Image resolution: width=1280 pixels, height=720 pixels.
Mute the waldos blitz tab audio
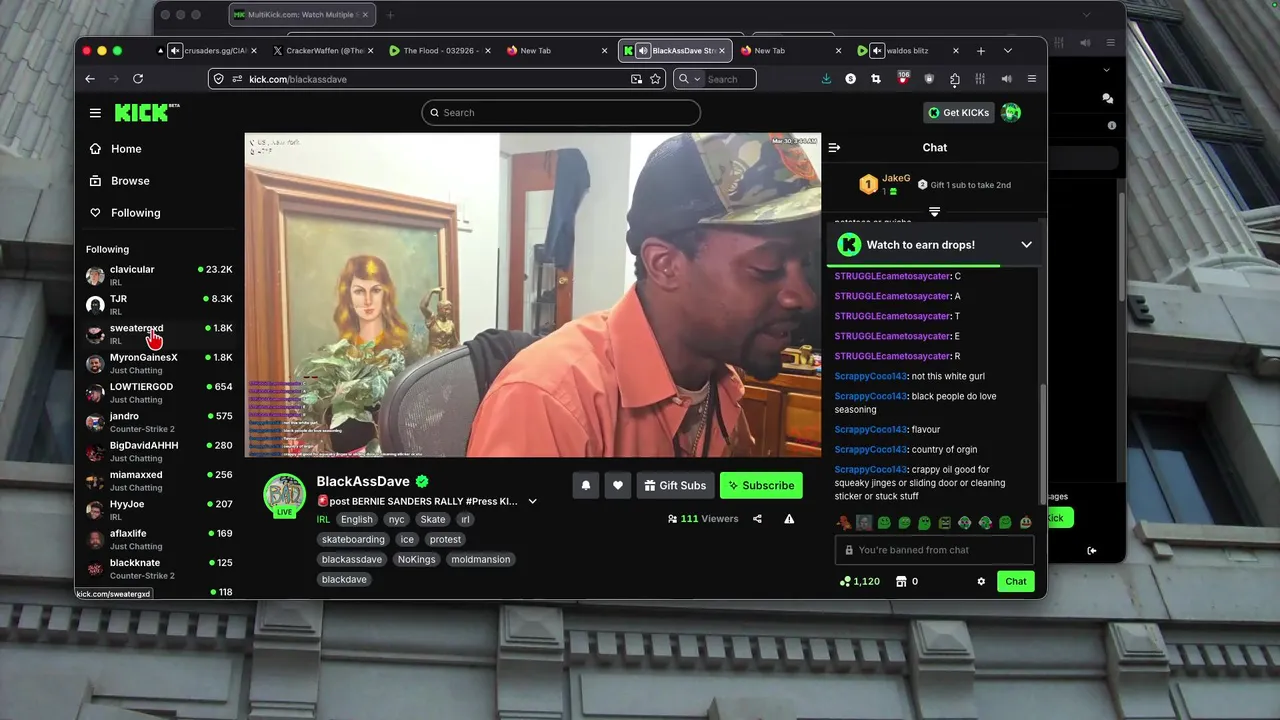click(x=877, y=51)
